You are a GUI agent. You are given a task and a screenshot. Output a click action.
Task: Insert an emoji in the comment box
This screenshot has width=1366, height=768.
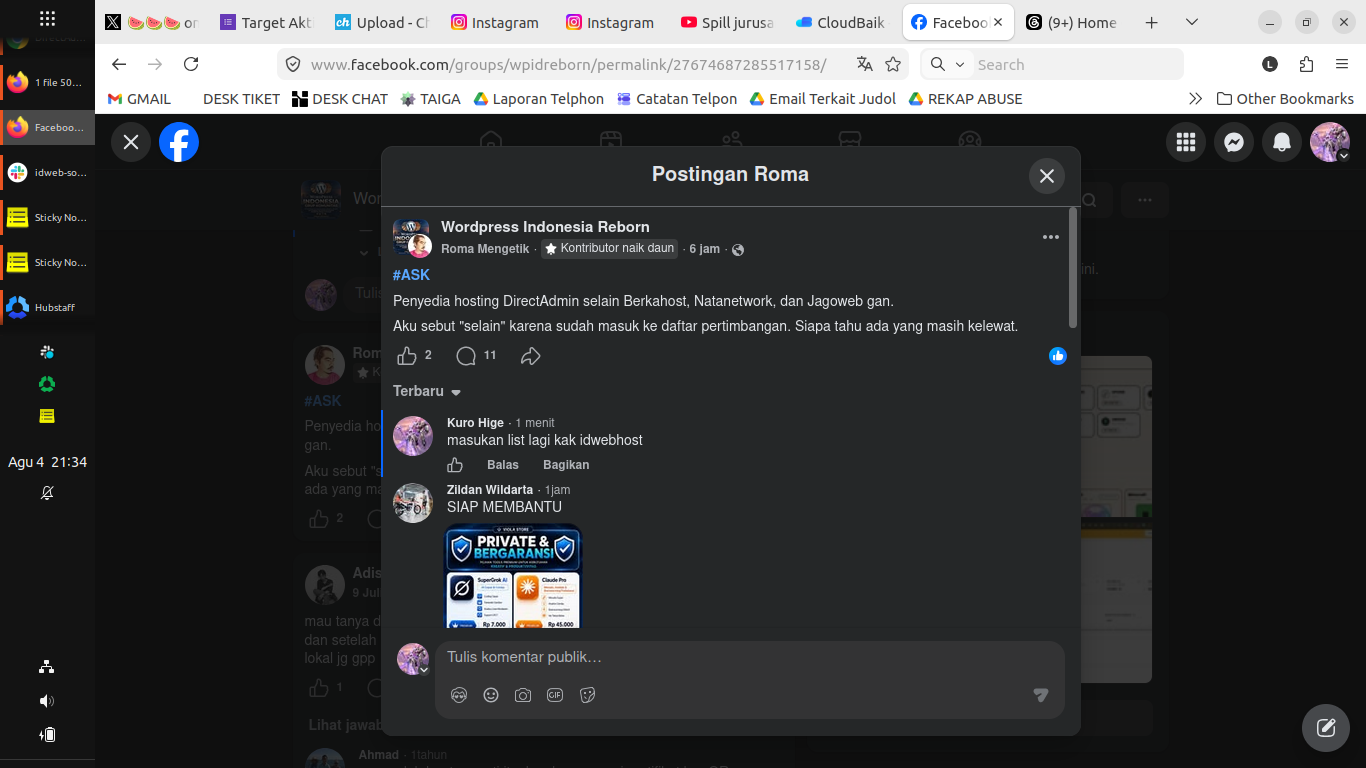pyautogui.click(x=491, y=695)
